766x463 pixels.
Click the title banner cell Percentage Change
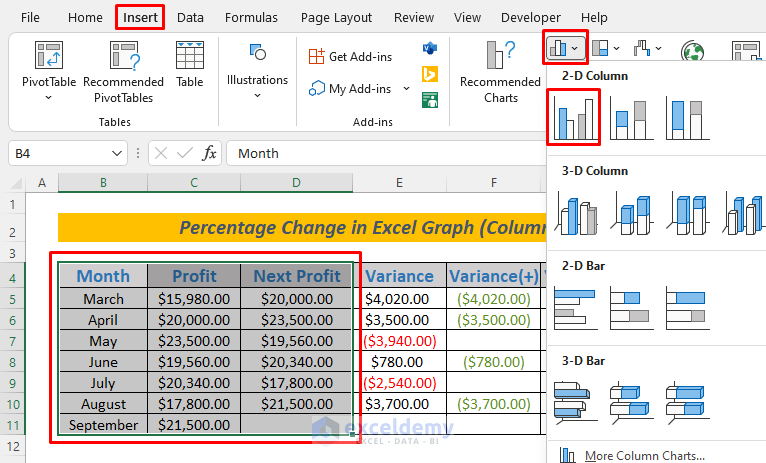point(302,228)
